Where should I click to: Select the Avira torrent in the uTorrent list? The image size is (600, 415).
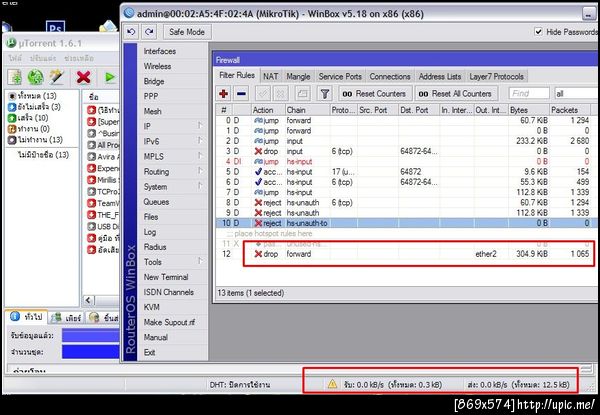(103, 156)
